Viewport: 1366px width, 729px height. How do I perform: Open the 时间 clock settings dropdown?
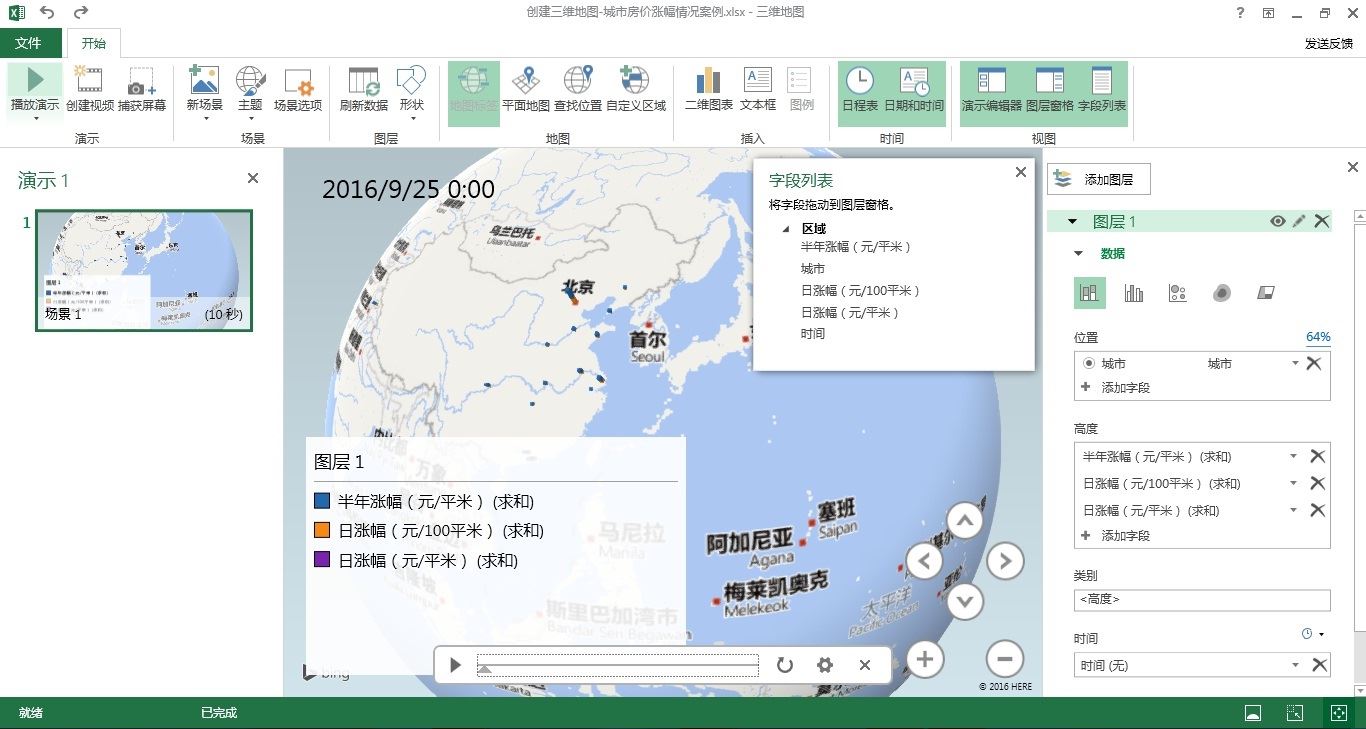1313,634
